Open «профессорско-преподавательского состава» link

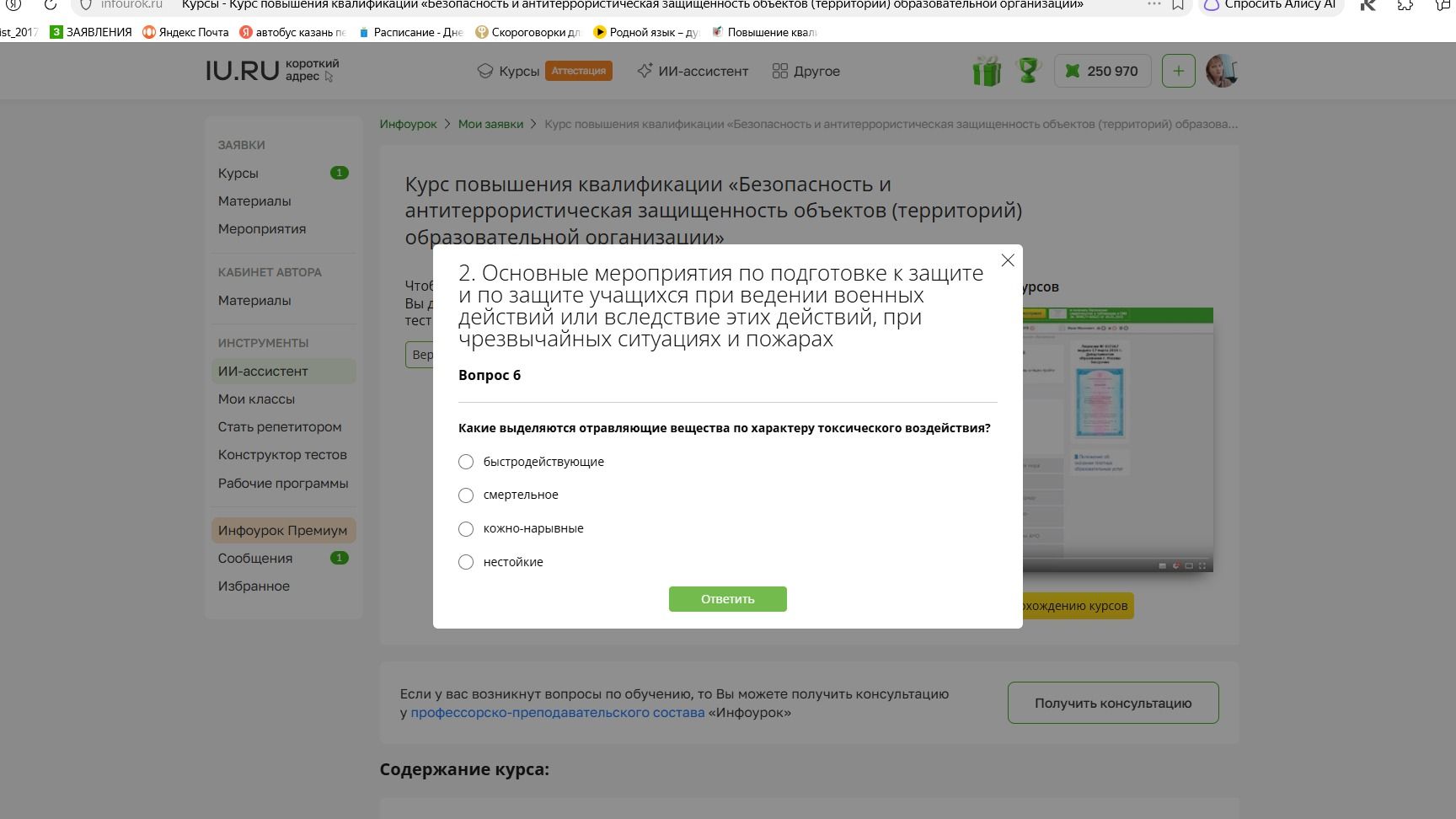(557, 713)
